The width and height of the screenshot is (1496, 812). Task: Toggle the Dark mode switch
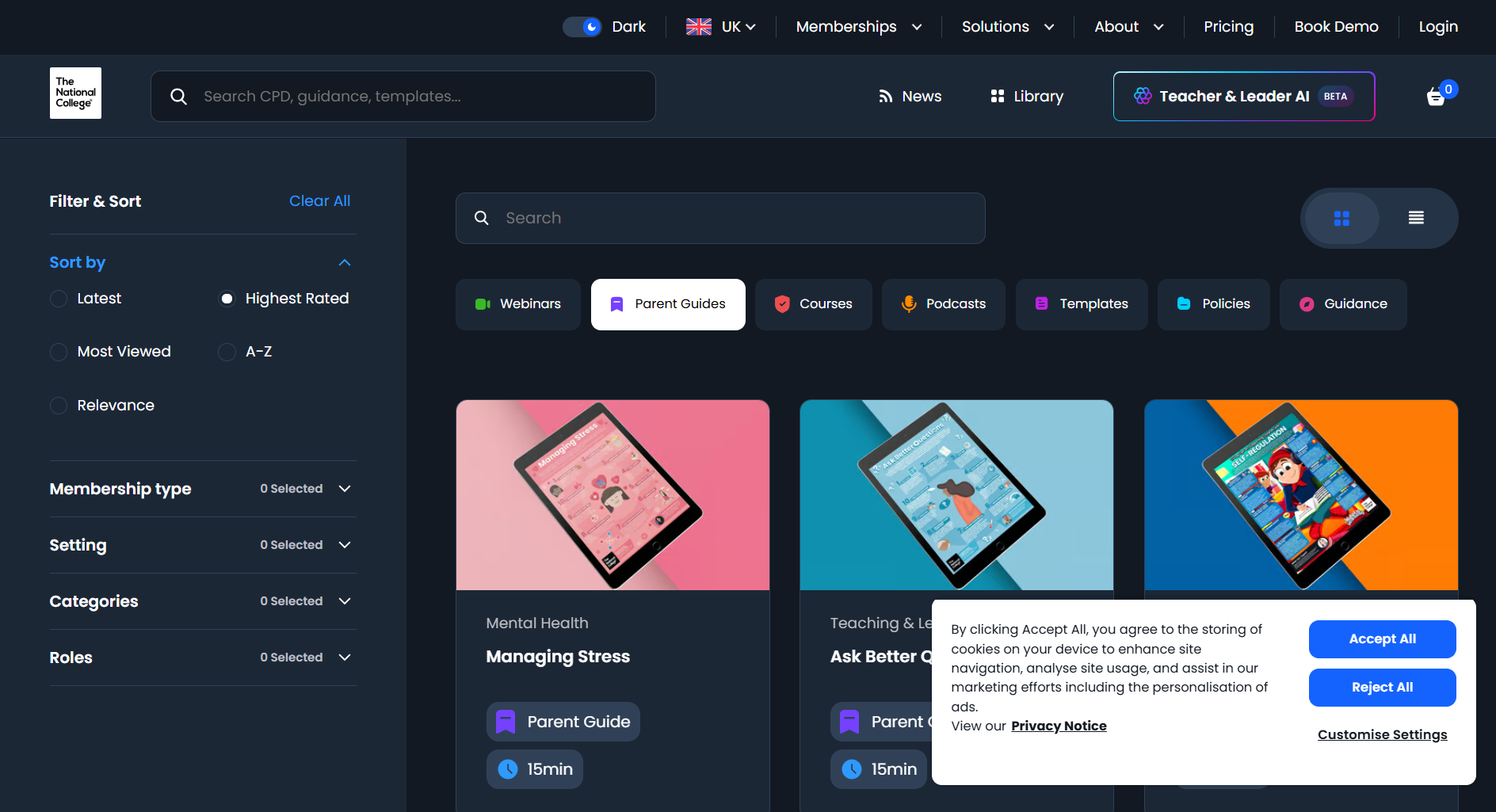[x=582, y=27]
